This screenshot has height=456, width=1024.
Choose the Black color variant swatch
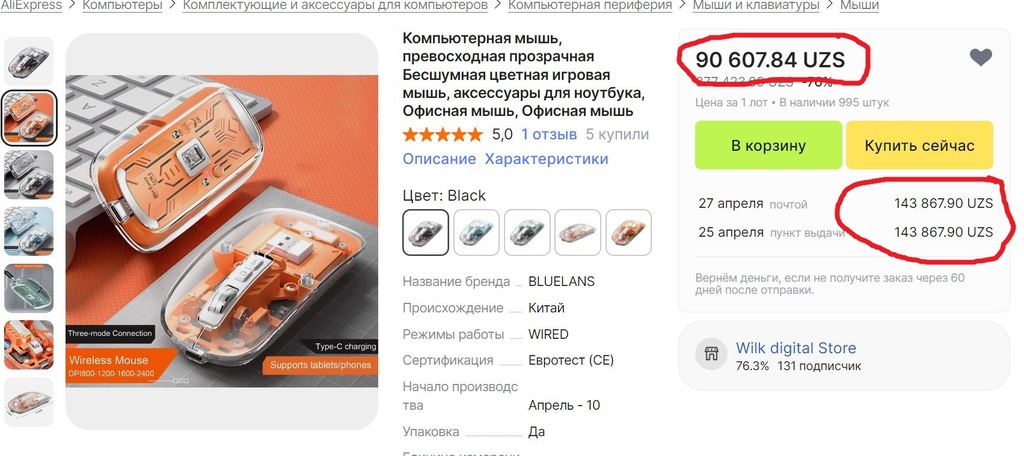[425, 232]
